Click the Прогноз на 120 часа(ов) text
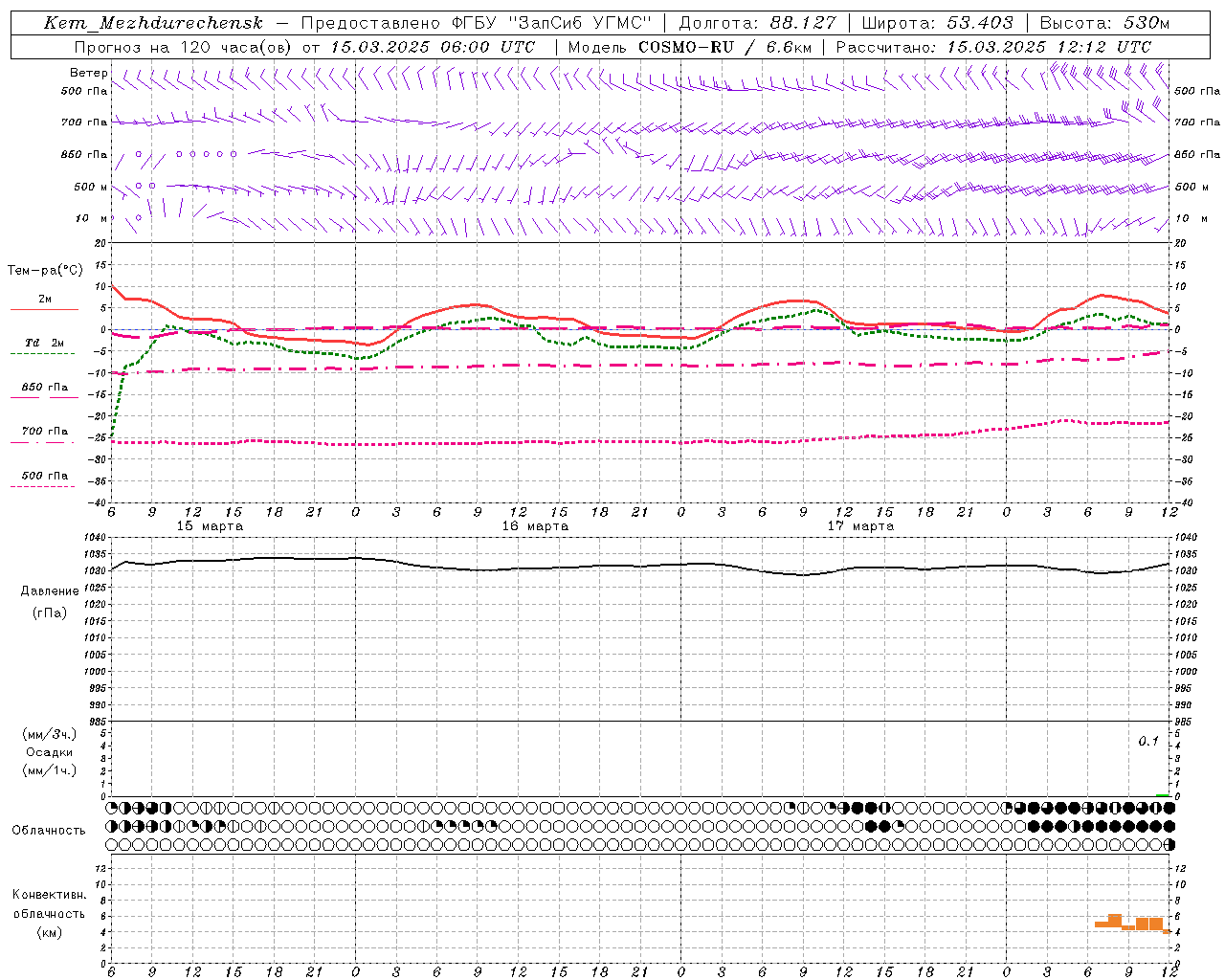Image resolution: width=1225 pixels, height=980 pixels. pyautogui.click(x=184, y=47)
